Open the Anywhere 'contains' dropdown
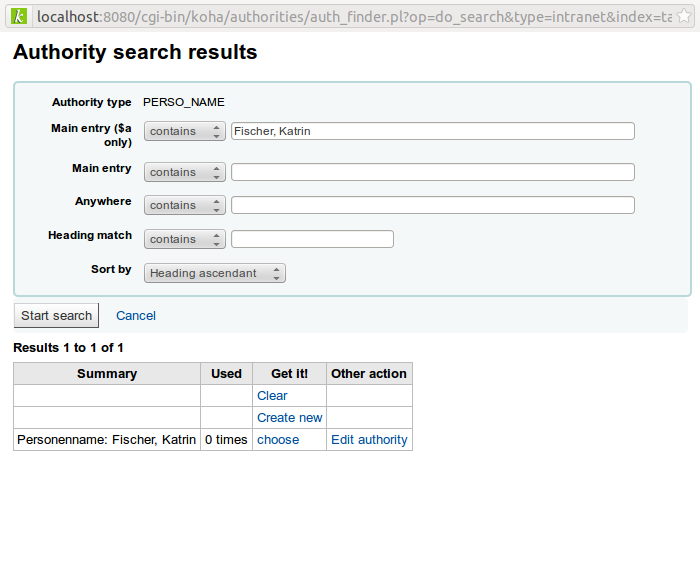 pyautogui.click(x=185, y=205)
